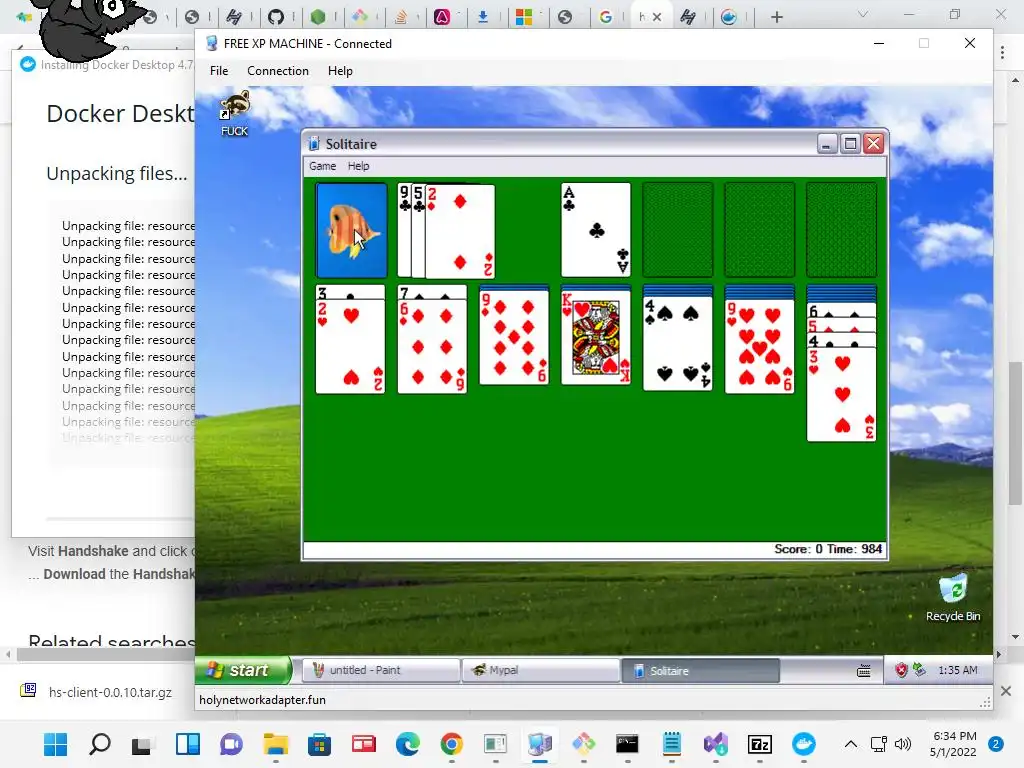The image size is (1024, 768).
Task: Select the Ace of clubs foundation card
Action: click(x=596, y=230)
